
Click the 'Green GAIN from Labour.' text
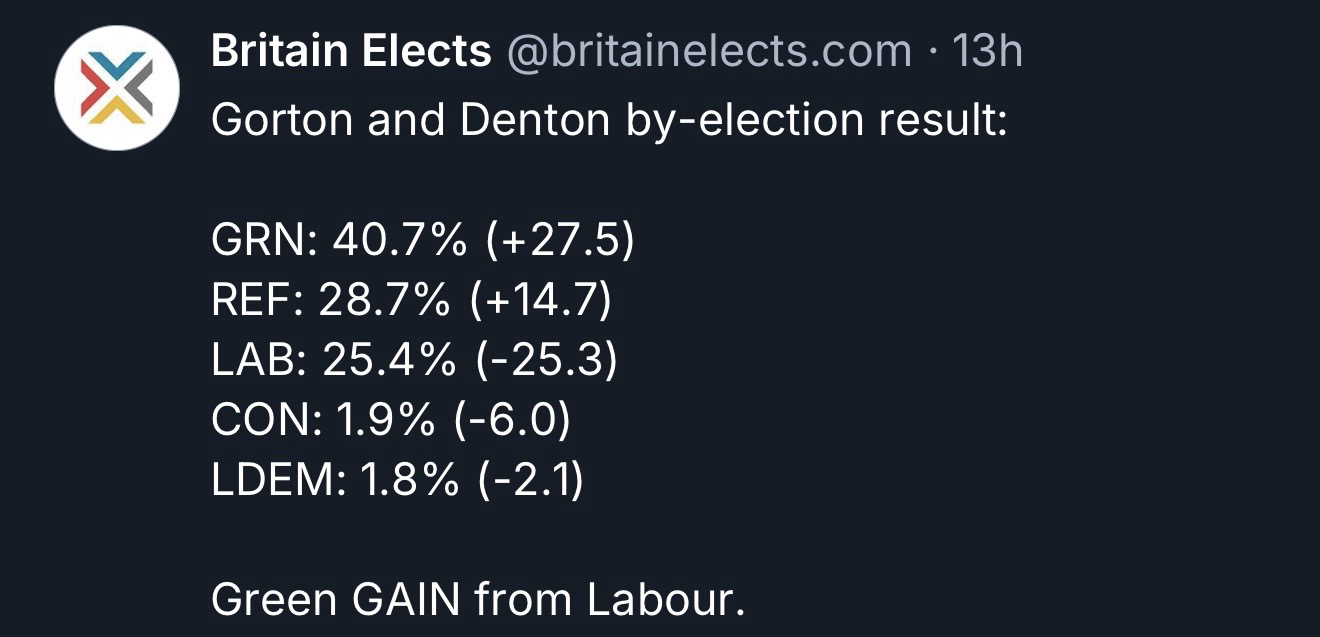pyautogui.click(x=478, y=600)
